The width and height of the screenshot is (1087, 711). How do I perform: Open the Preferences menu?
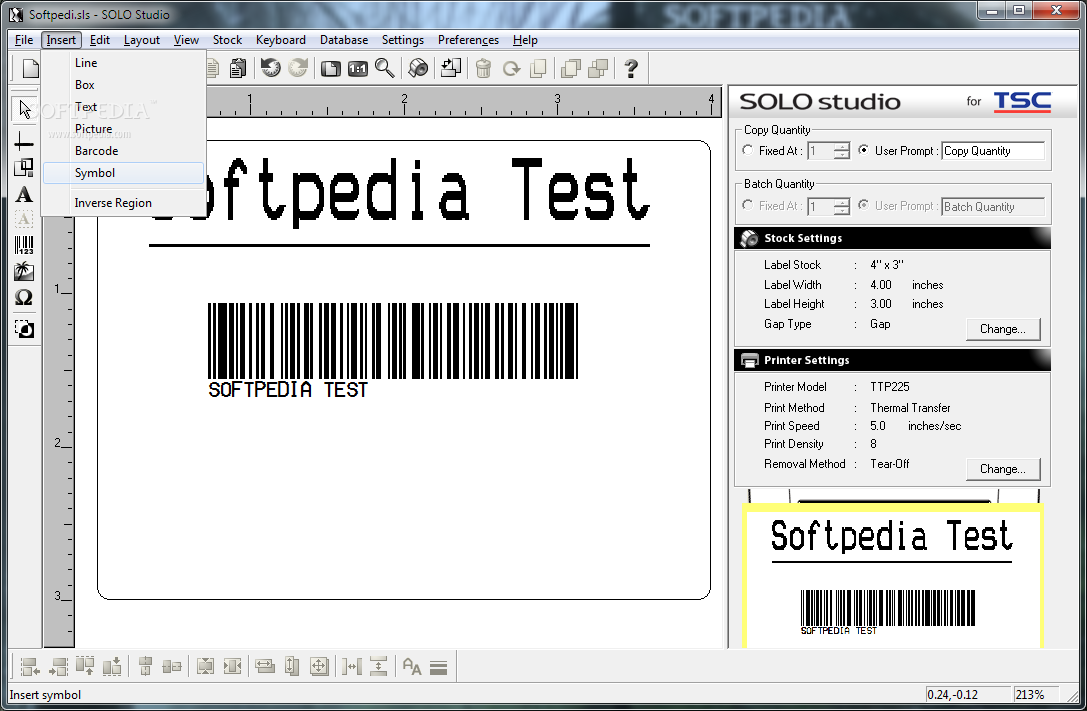(x=468, y=40)
